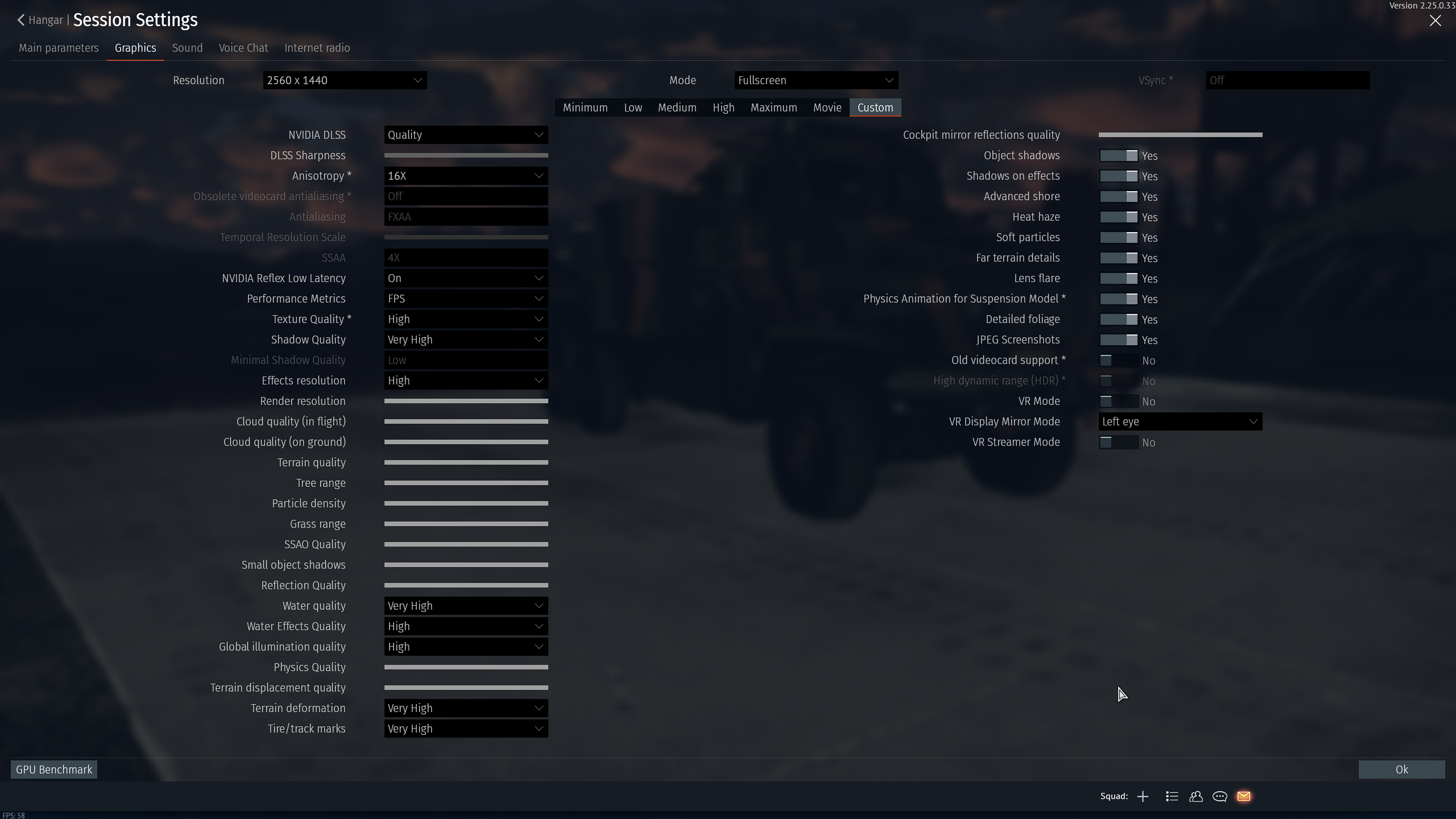The width and height of the screenshot is (1456, 819).
Task: Open the VR Display Mirror Mode dropdown
Action: coord(1180,421)
